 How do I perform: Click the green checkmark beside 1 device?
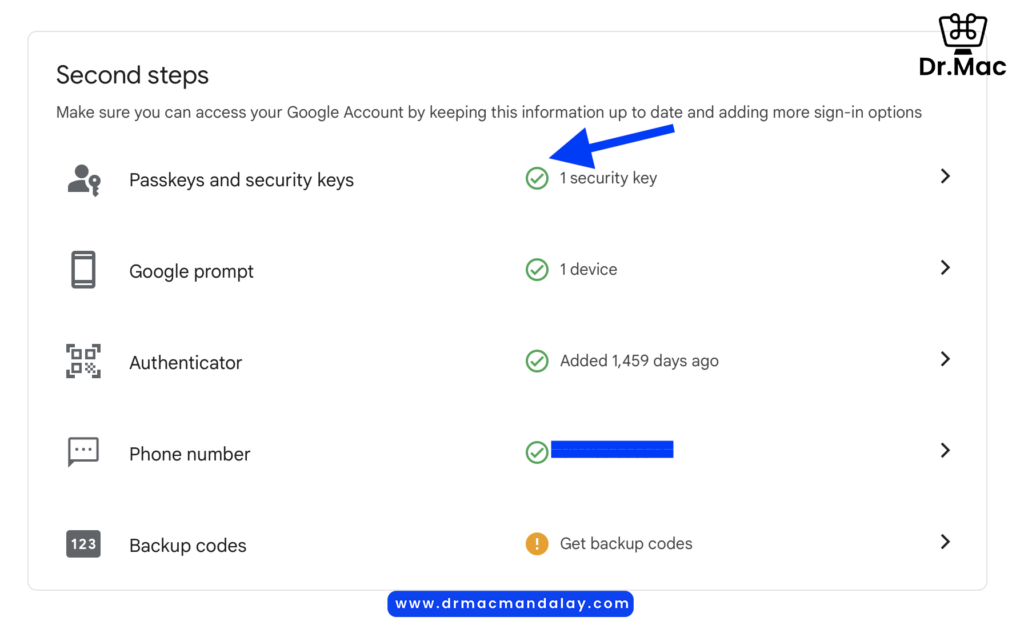click(537, 269)
